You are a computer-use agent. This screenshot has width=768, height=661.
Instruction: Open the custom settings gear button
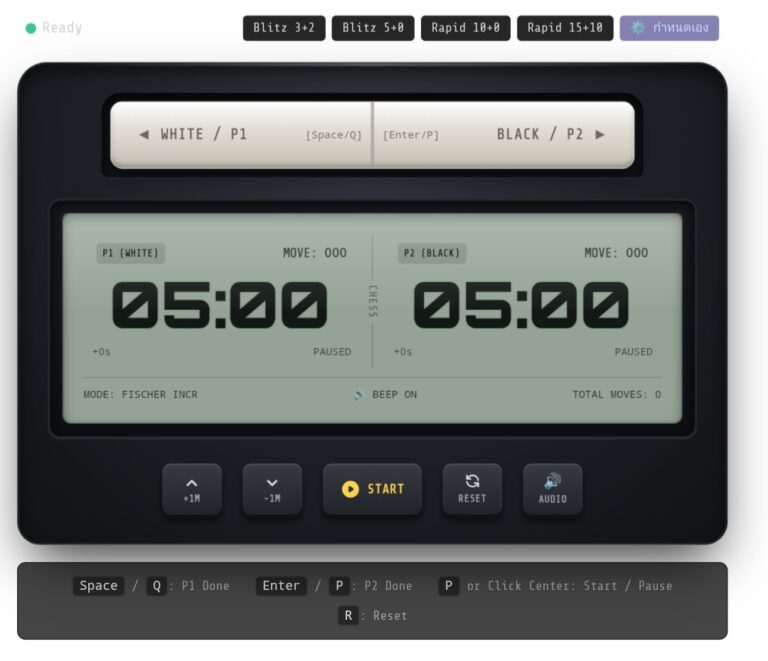pos(669,28)
